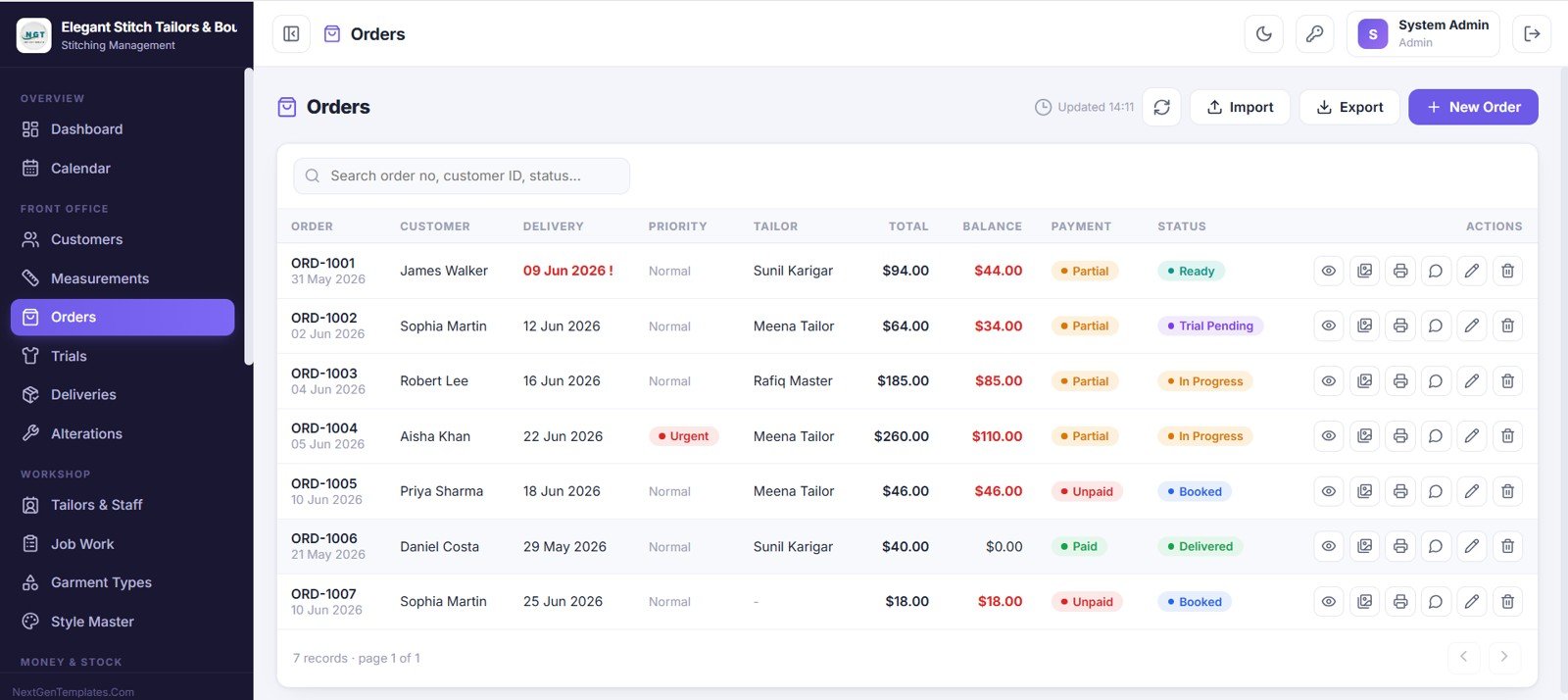Sort by Balance column header

(992, 226)
